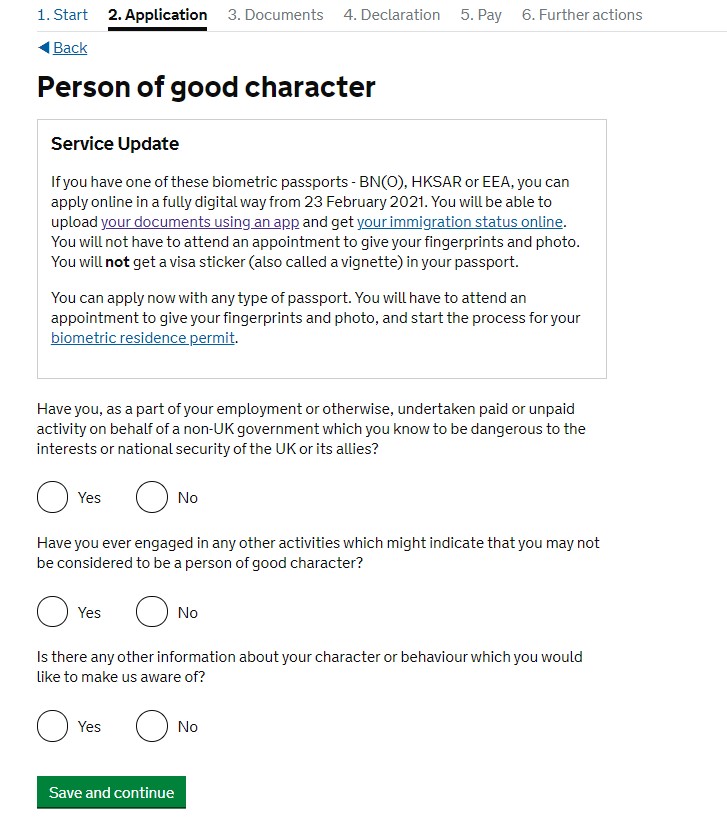Click the bold 'not' text in notice

click(x=119, y=262)
